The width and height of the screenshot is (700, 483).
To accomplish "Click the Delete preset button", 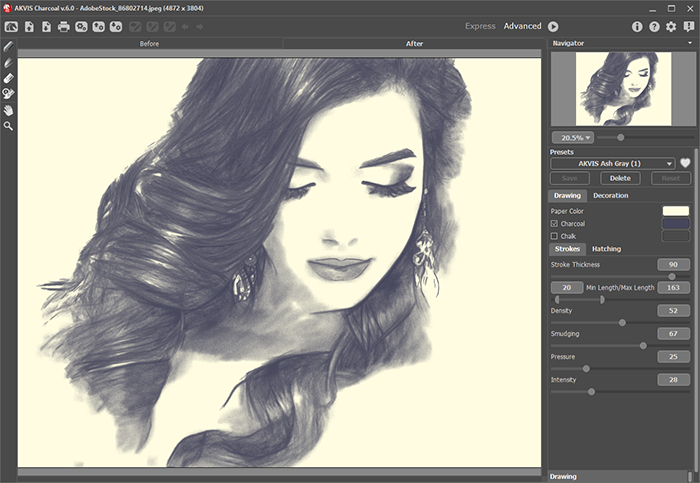I will click(x=620, y=178).
